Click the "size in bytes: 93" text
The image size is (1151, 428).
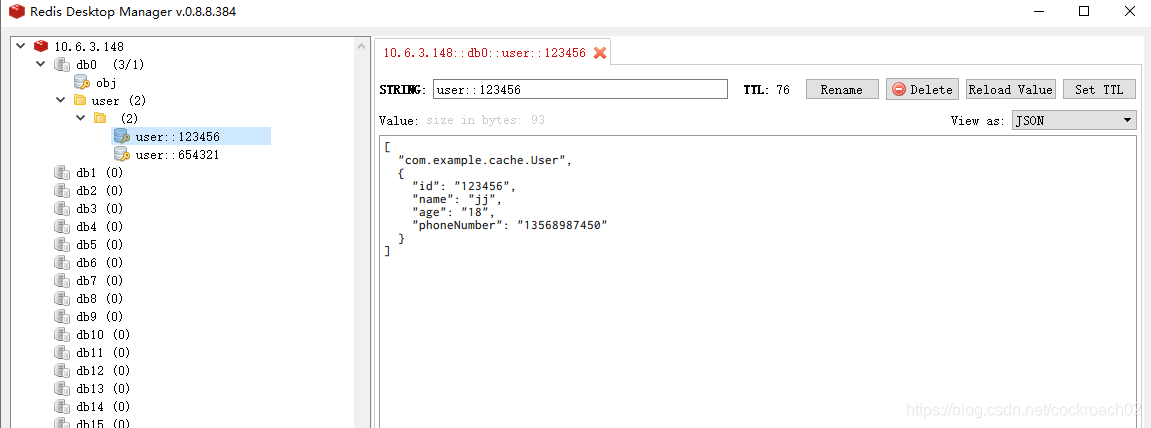pos(485,120)
